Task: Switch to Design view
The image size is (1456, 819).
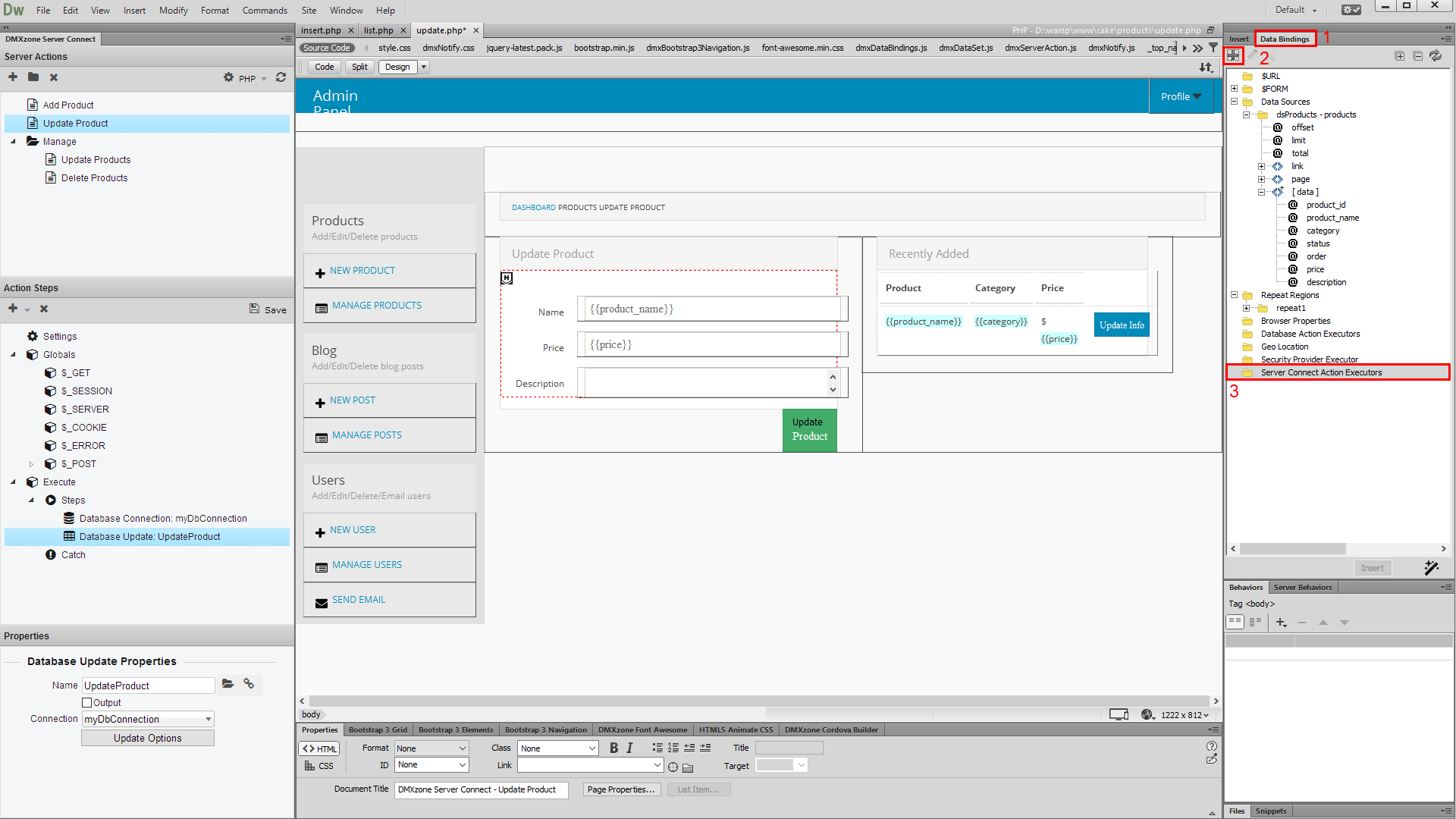Action: [397, 67]
